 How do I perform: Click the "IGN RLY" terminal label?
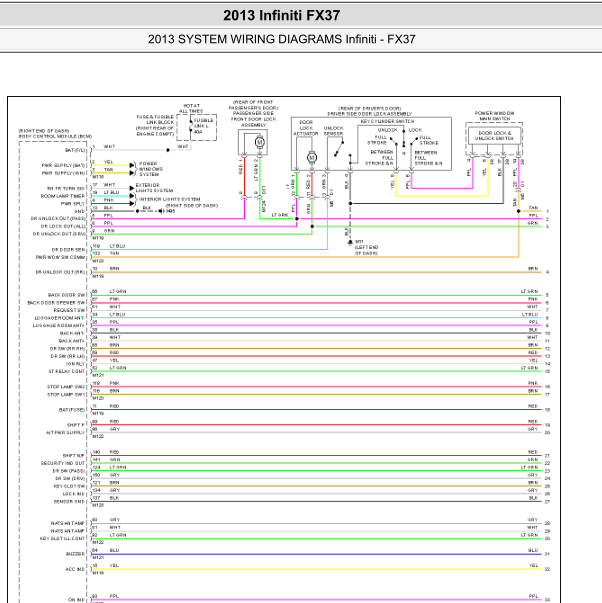coord(75,364)
